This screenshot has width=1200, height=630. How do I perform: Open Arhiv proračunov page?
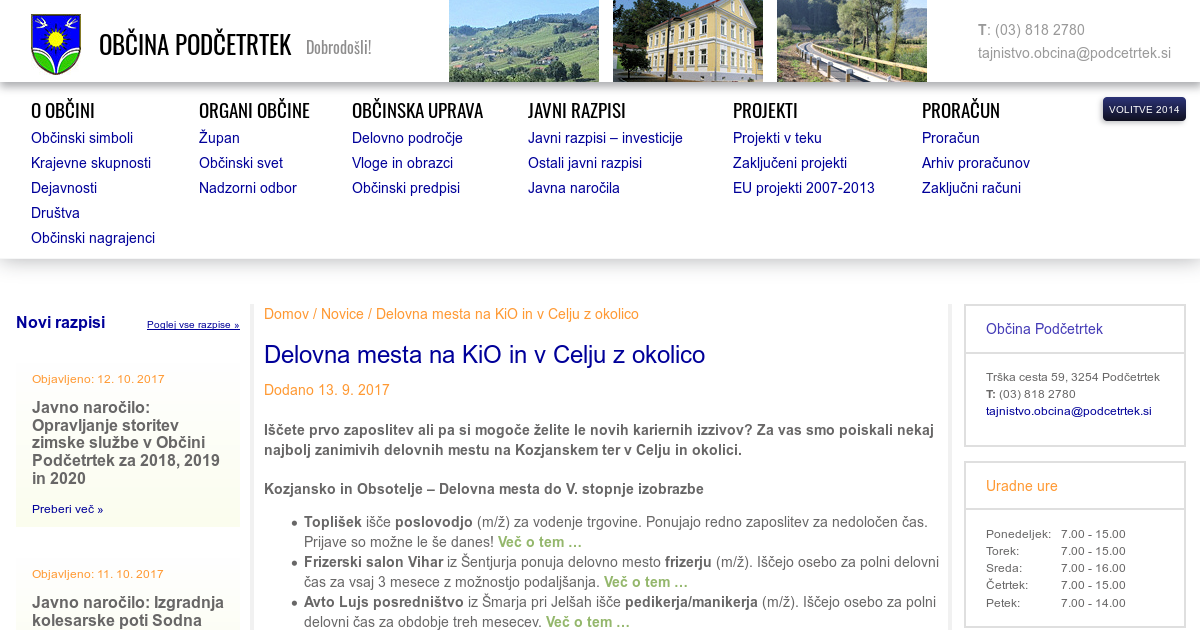(975, 163)
